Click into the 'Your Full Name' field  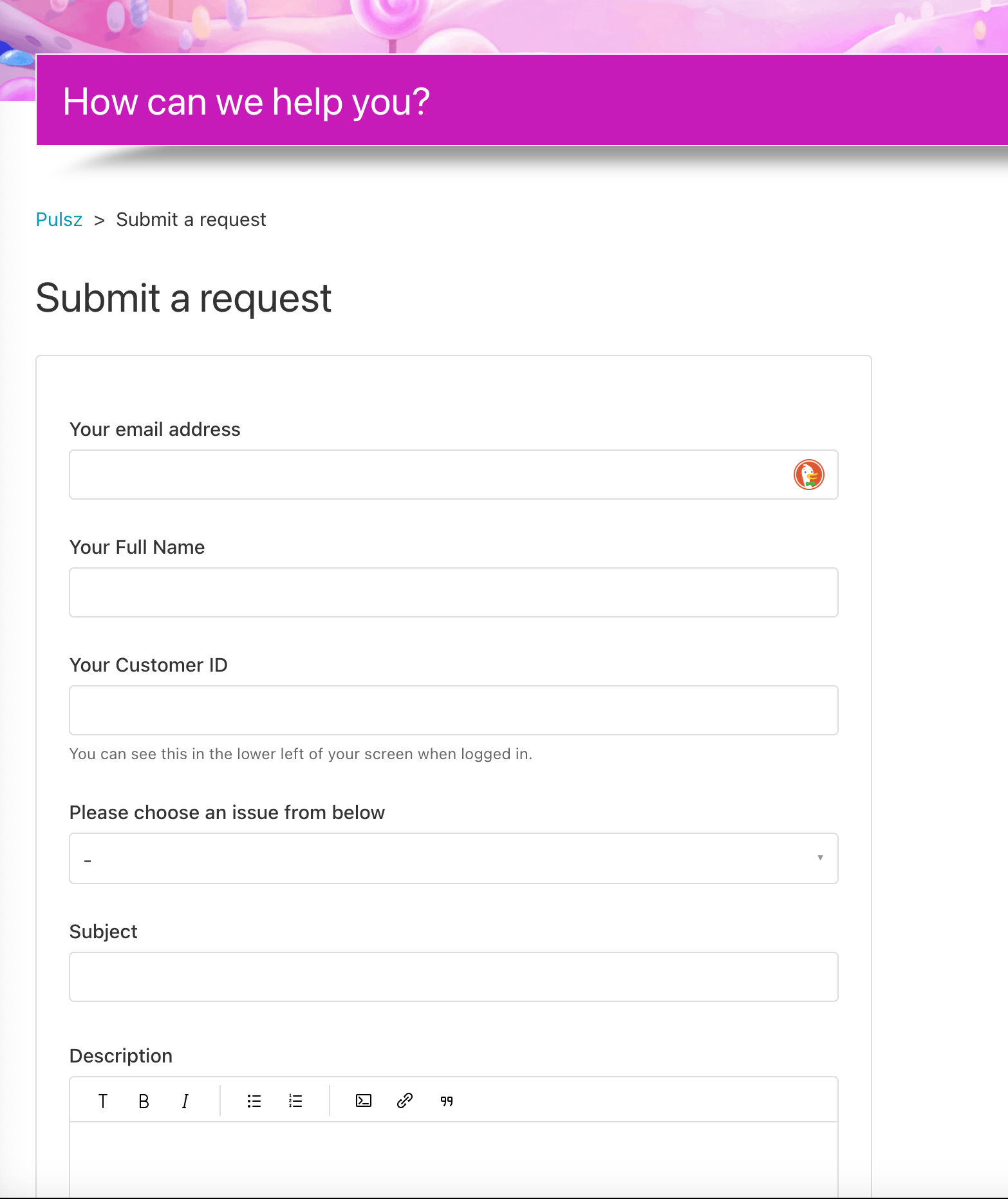pos(453,592)
